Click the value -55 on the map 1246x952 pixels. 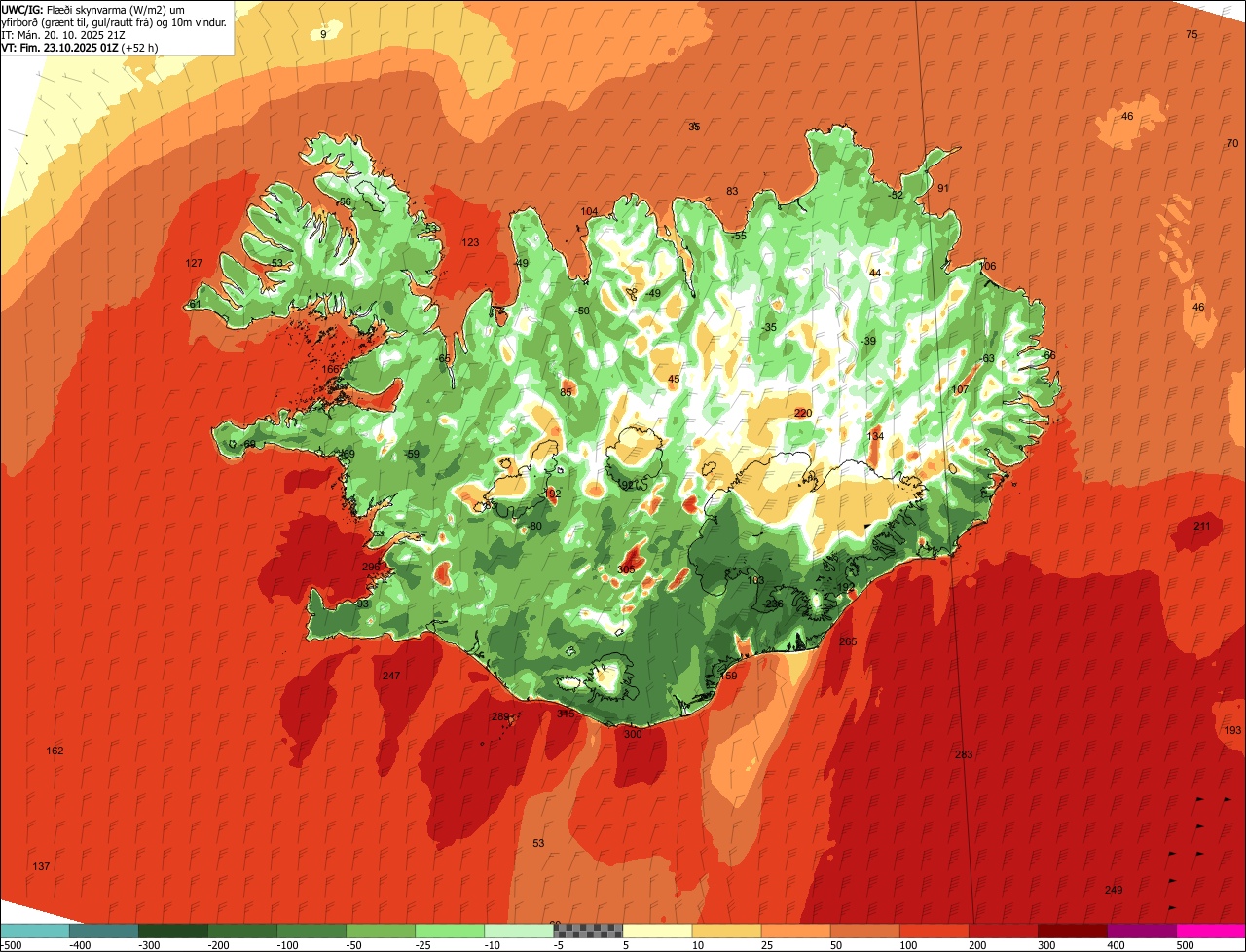click(x=738, y=237)
